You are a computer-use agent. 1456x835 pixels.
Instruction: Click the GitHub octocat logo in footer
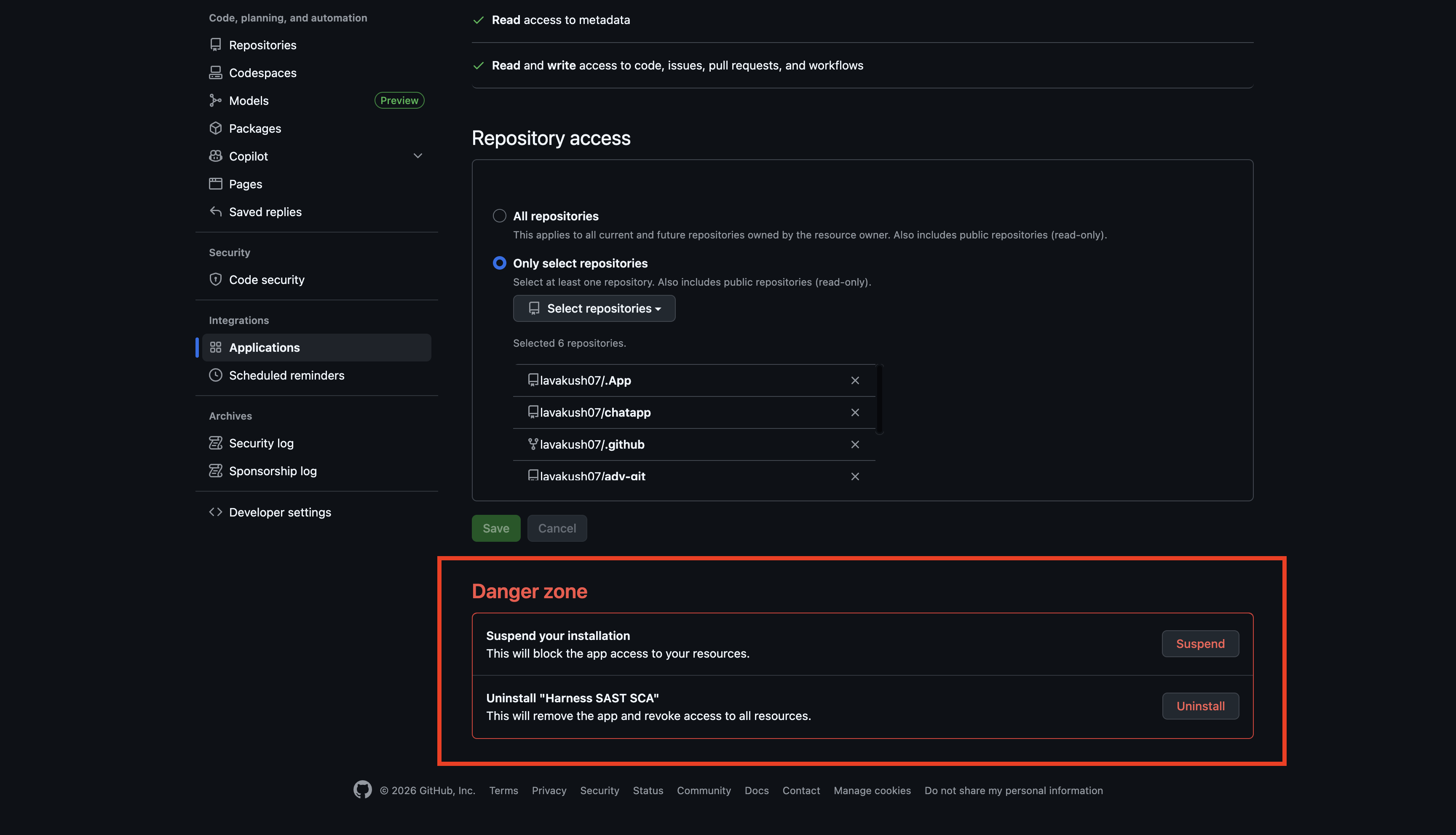point(362,790)
